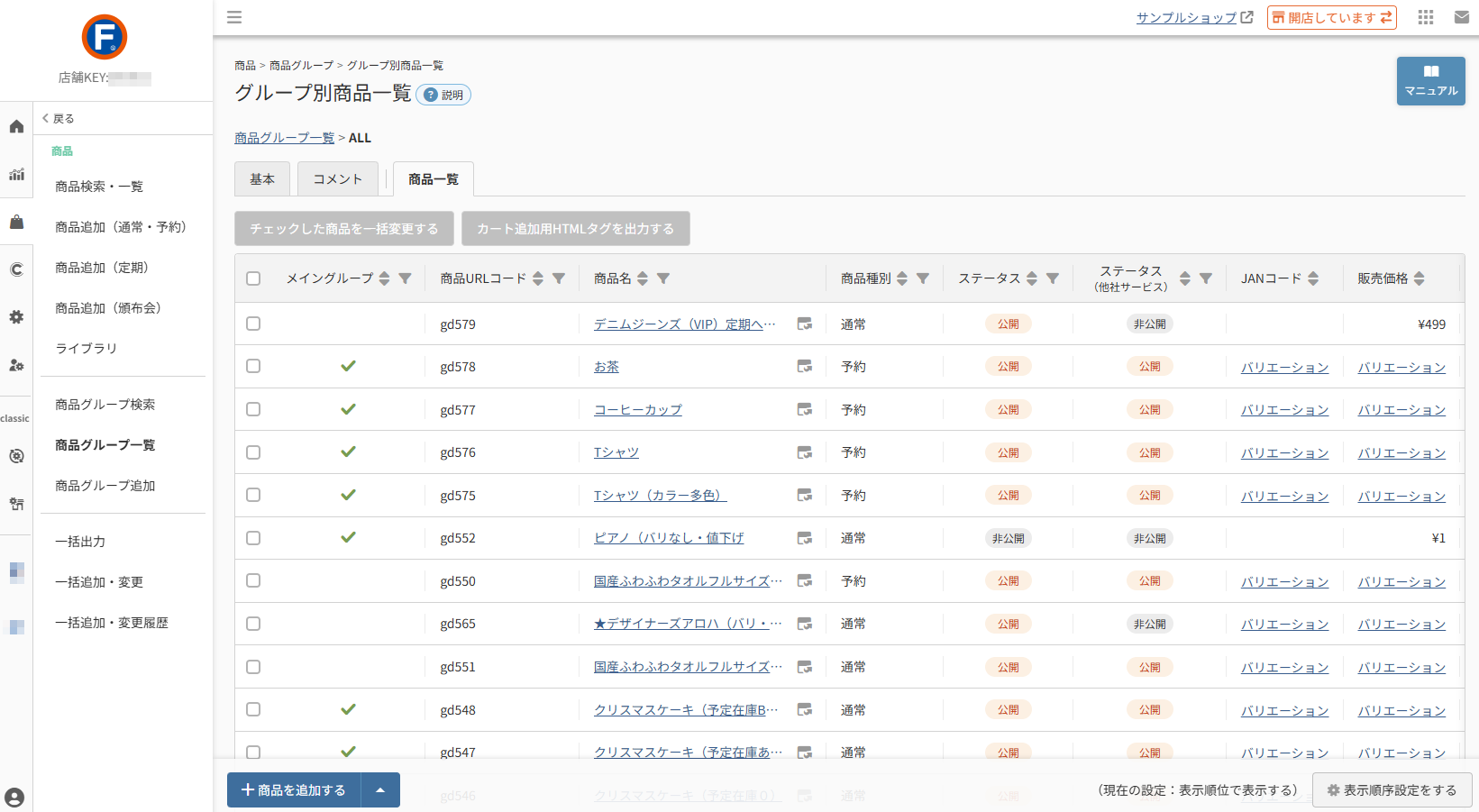Open the 商品名 filter funnel

pos(663,278)
